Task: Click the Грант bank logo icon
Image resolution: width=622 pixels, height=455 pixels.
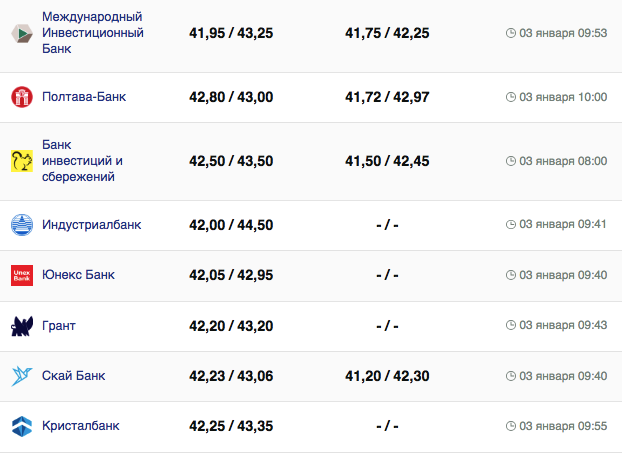Action: pyautogui.click(x=21, y=325)
